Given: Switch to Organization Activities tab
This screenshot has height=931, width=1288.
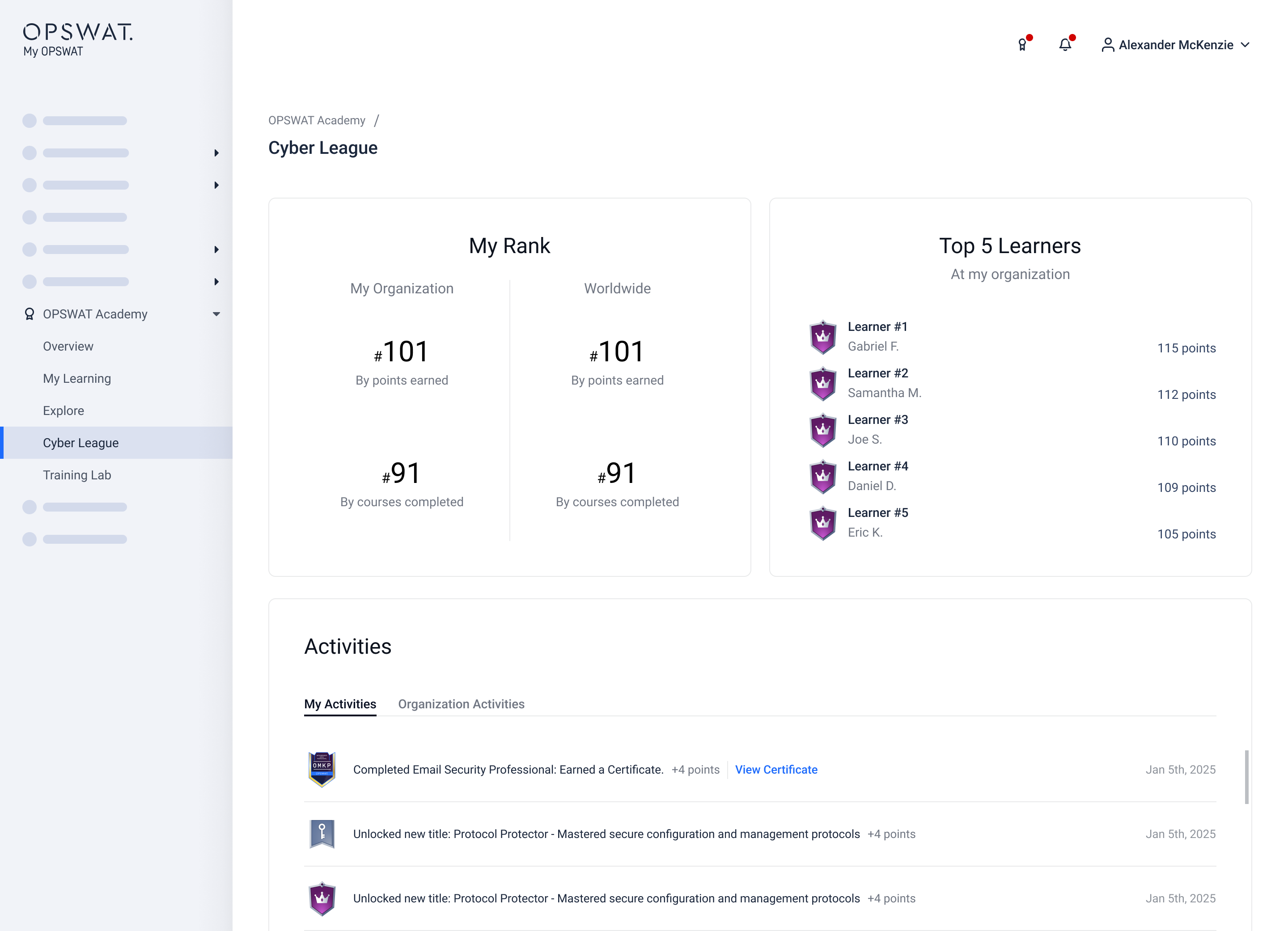Looking at the screenshot, I should [x=461, y=704].
